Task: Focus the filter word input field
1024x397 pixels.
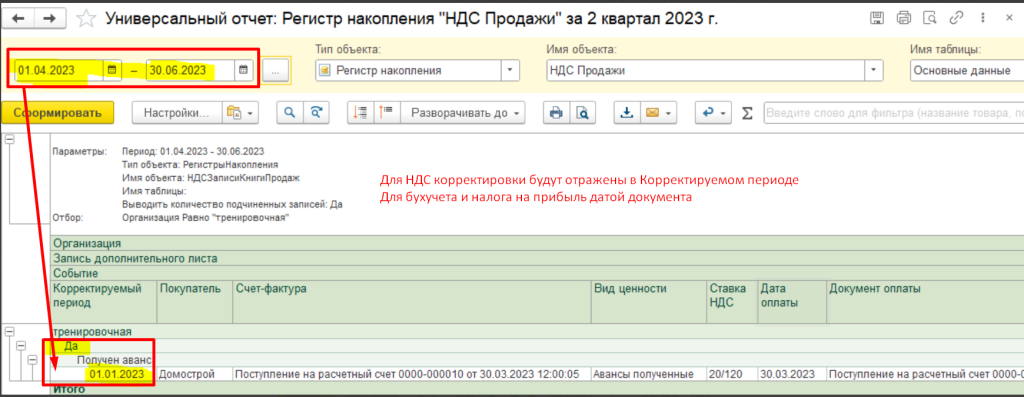Action: pos(893,113)
